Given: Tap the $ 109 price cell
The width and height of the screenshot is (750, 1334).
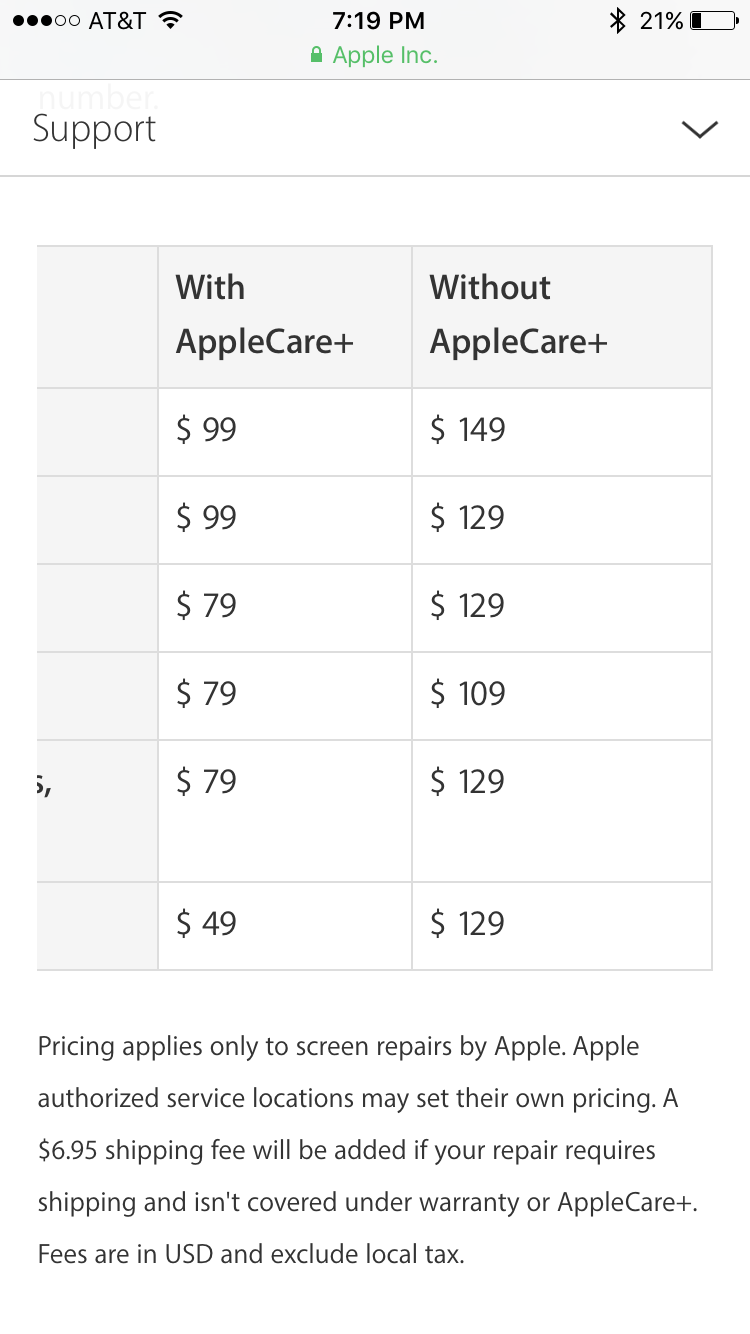Looking at the screenshot, I should pyautogui.click(x=562, y=696).
